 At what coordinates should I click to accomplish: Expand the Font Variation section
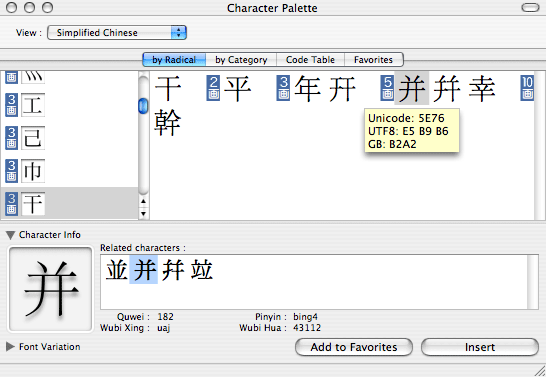(x=10, y=346)
